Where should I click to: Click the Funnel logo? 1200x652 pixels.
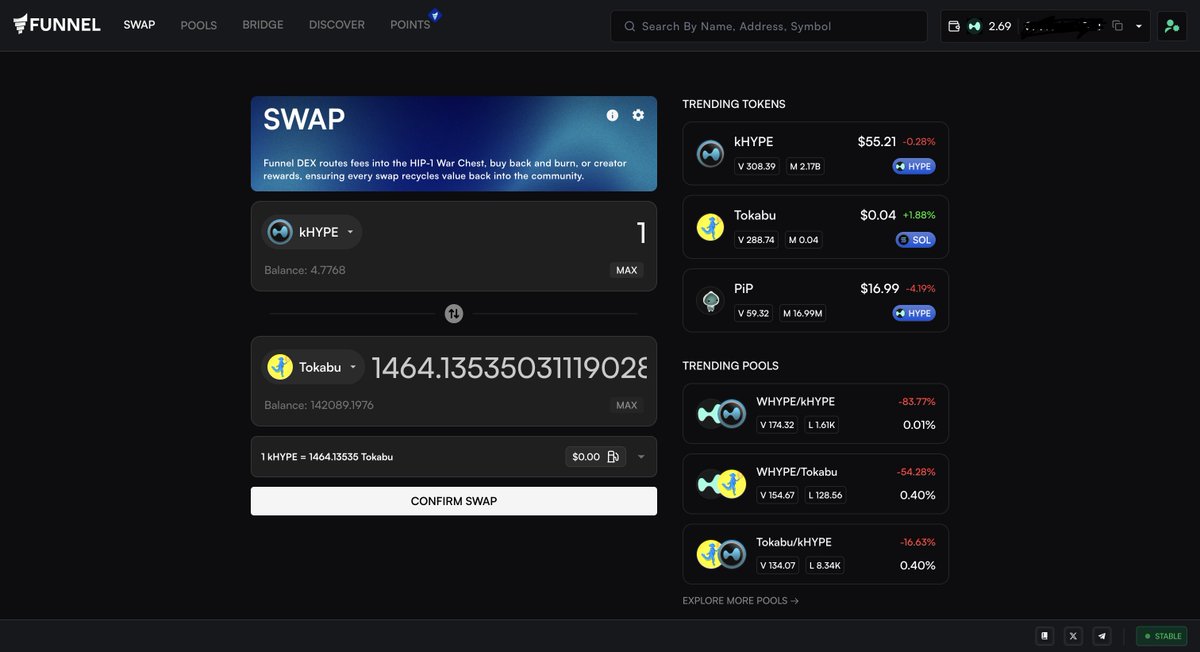point(57,25)
